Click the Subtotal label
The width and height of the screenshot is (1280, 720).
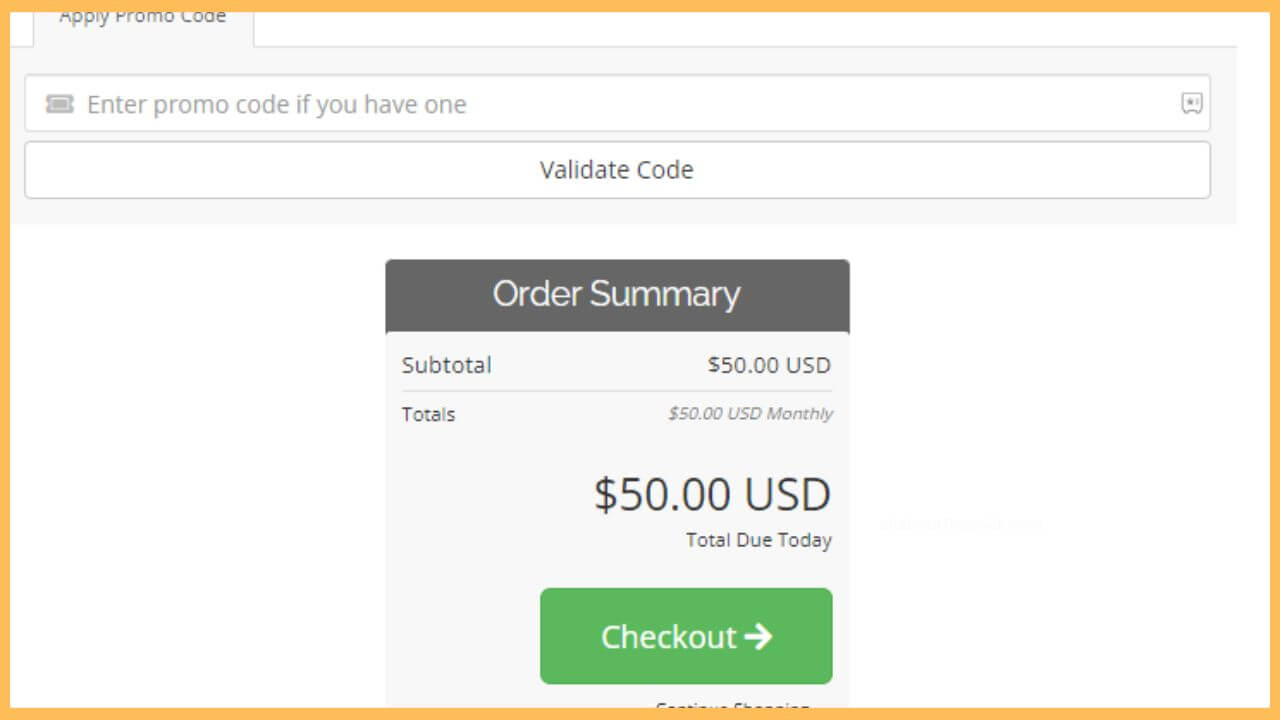446,365
